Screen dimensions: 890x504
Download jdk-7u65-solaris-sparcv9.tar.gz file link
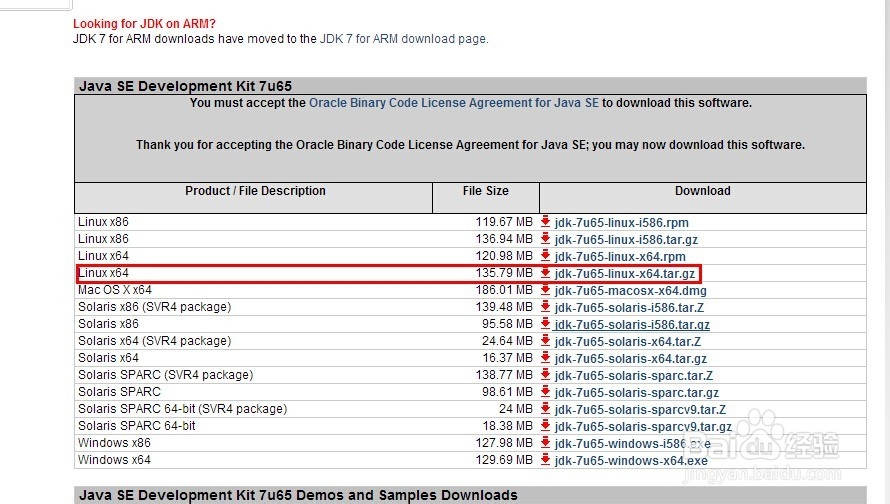coord(643,427)
